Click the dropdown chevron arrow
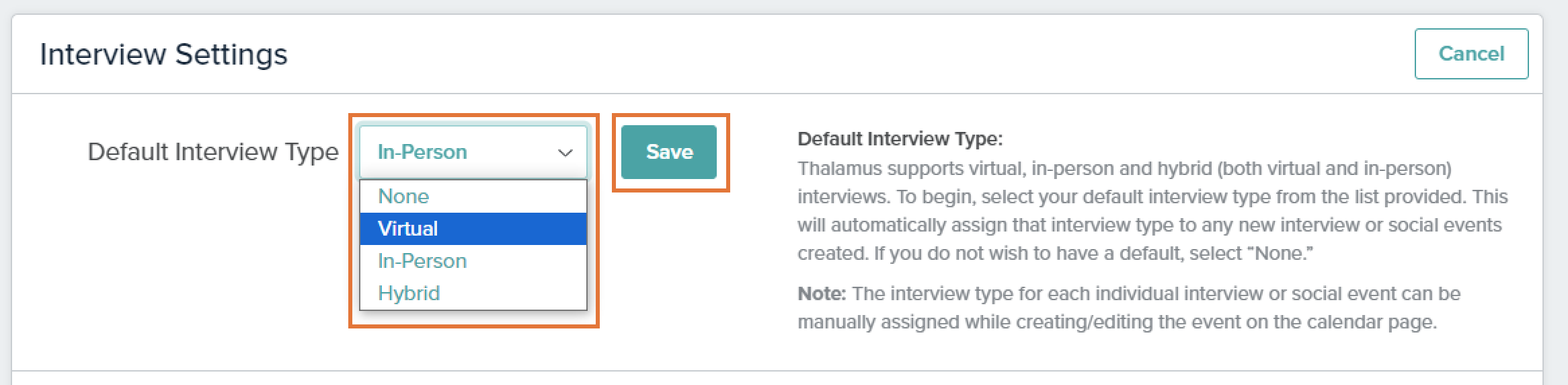 tap(565, 153)
